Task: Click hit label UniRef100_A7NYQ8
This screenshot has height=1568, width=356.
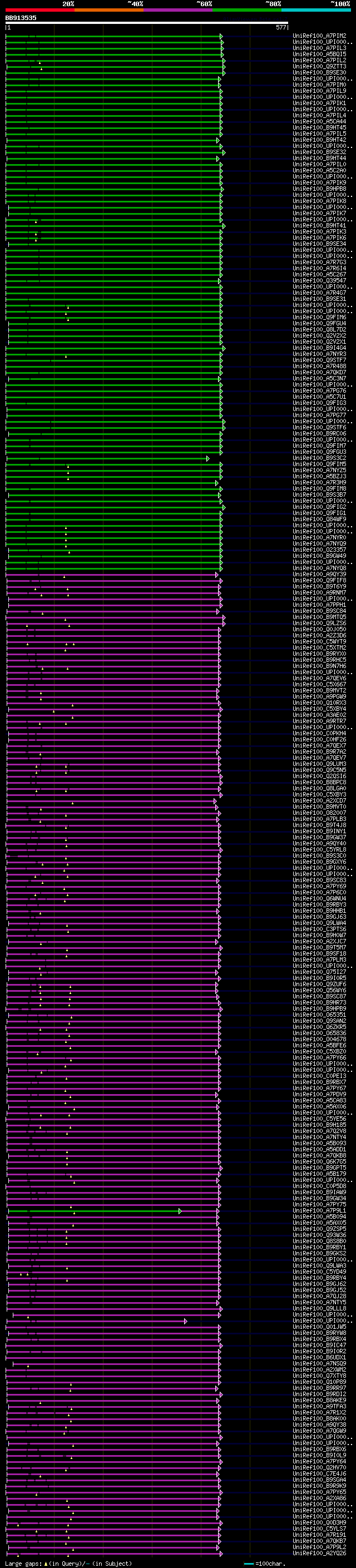Action: click(319, 568)
